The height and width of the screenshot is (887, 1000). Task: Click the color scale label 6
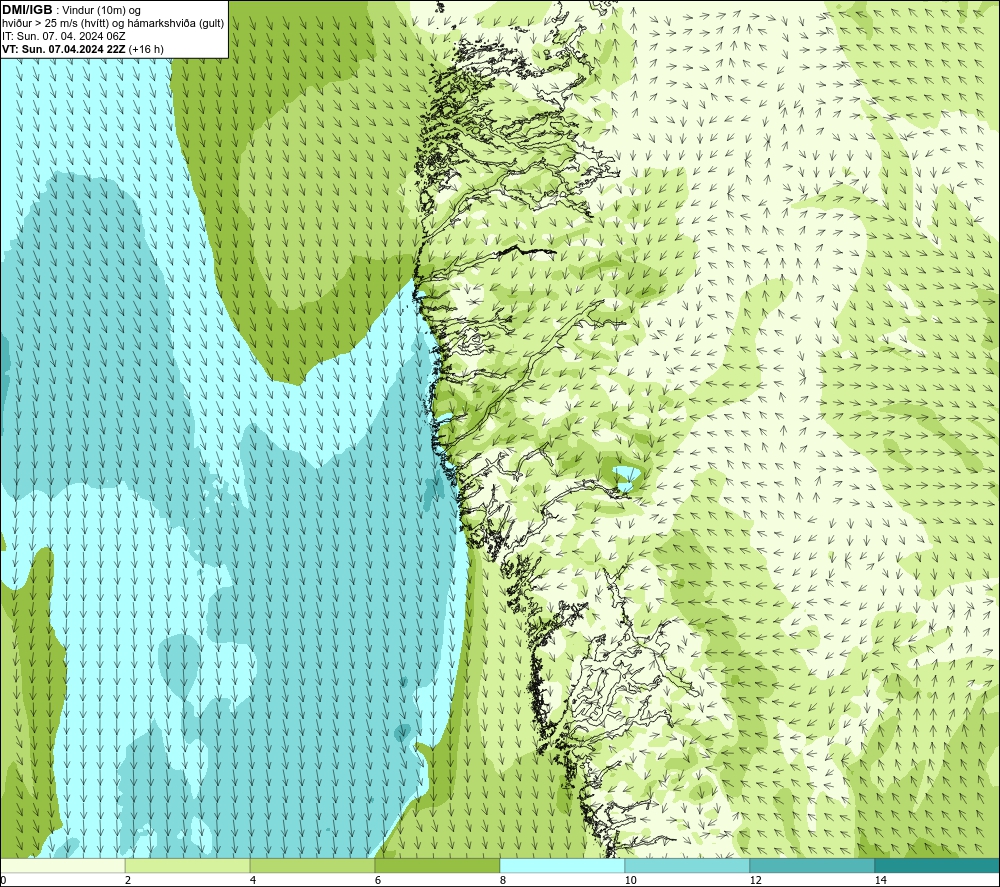(378, 881)
